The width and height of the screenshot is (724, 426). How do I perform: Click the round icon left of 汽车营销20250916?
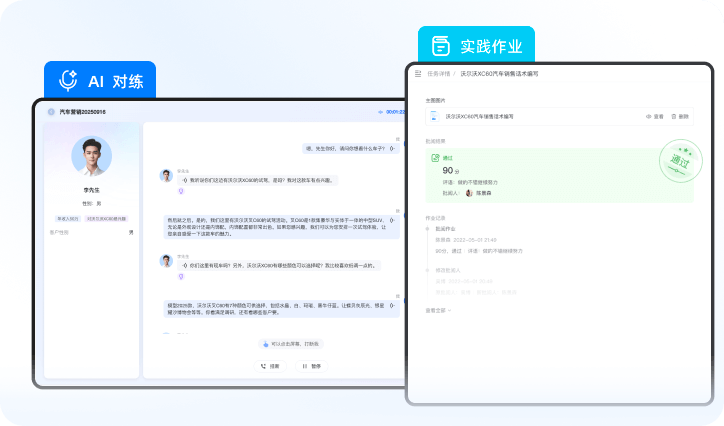tap(51, 112)
